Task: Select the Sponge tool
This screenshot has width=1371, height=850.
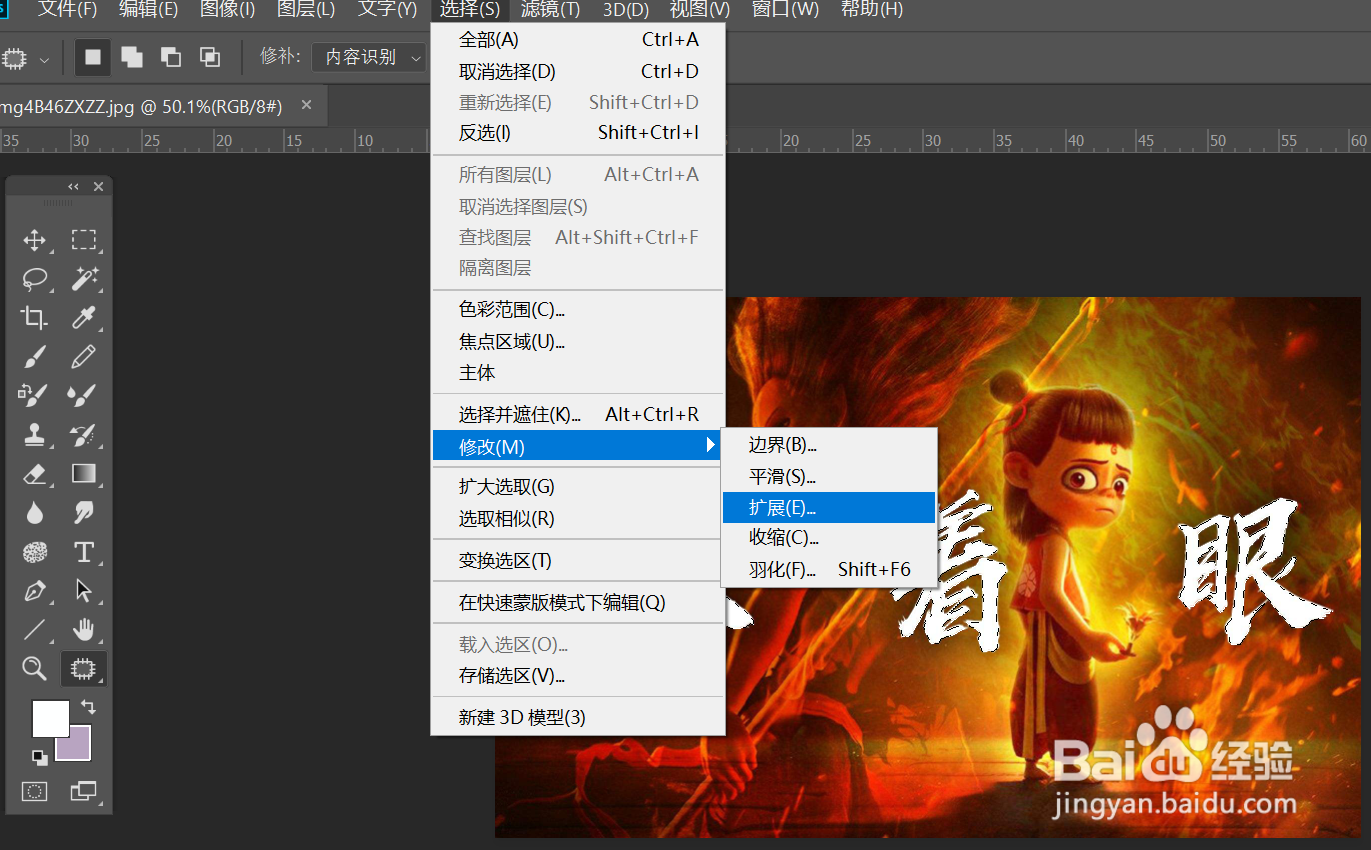Action: [x=35, y=552]
